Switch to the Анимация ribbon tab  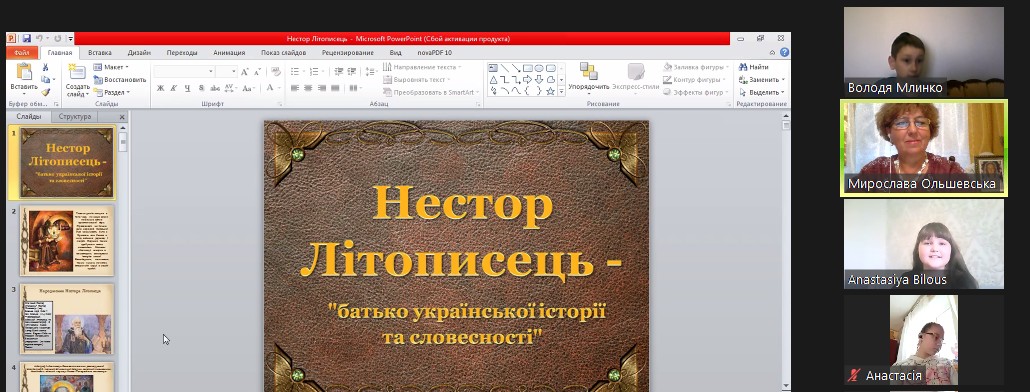coord(229,53)
